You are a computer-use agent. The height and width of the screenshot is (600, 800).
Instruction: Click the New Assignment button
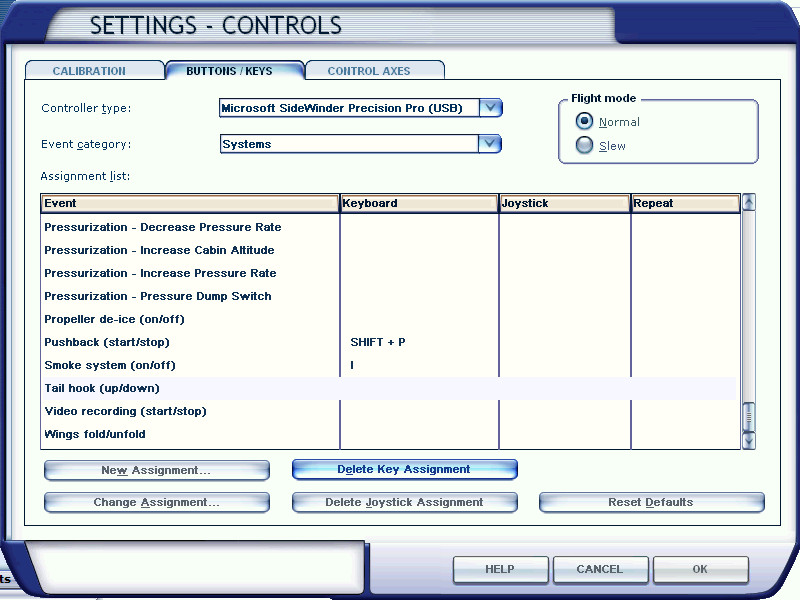point(156,470)
